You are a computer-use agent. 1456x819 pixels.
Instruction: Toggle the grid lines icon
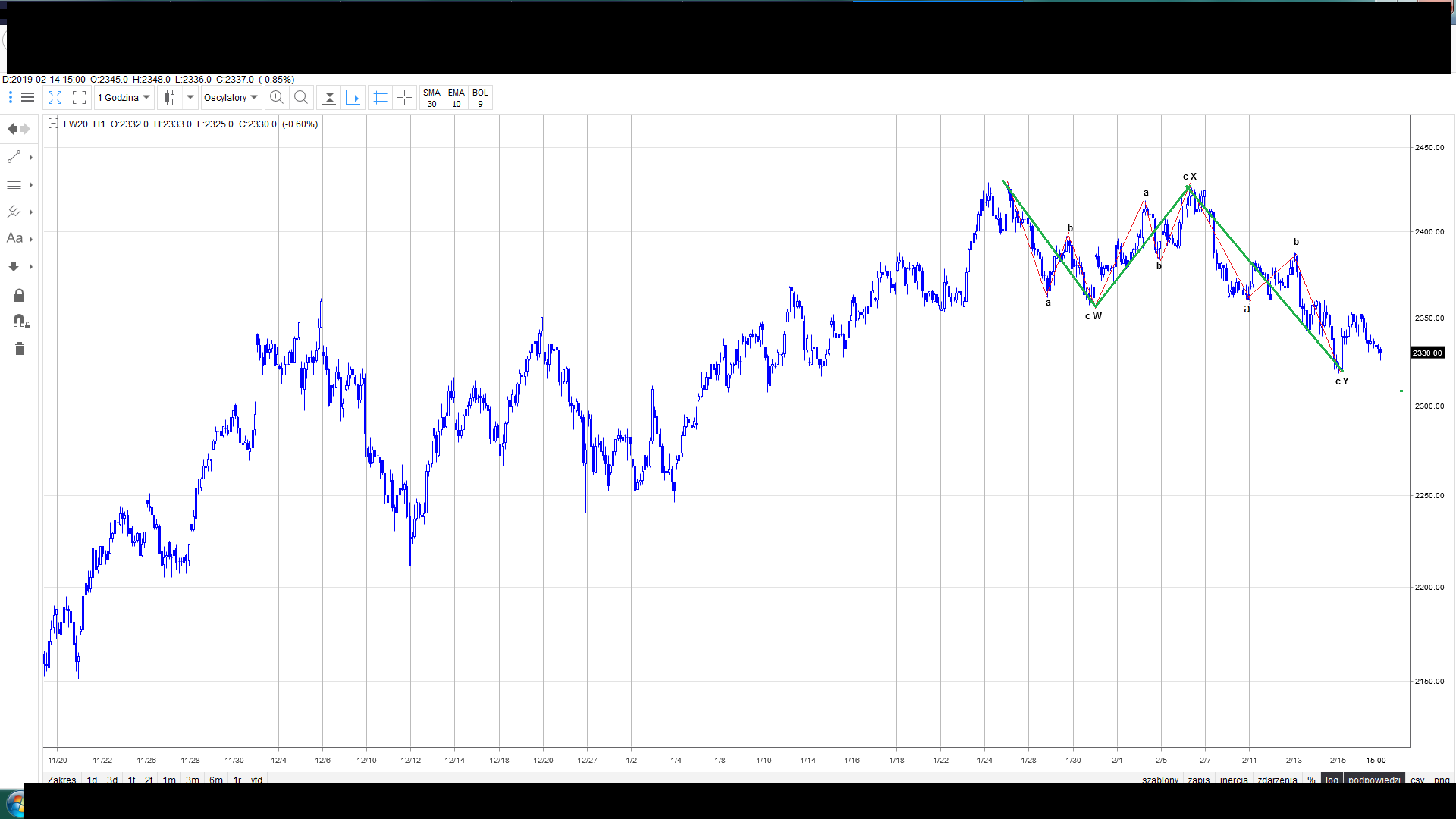[381, 97]
